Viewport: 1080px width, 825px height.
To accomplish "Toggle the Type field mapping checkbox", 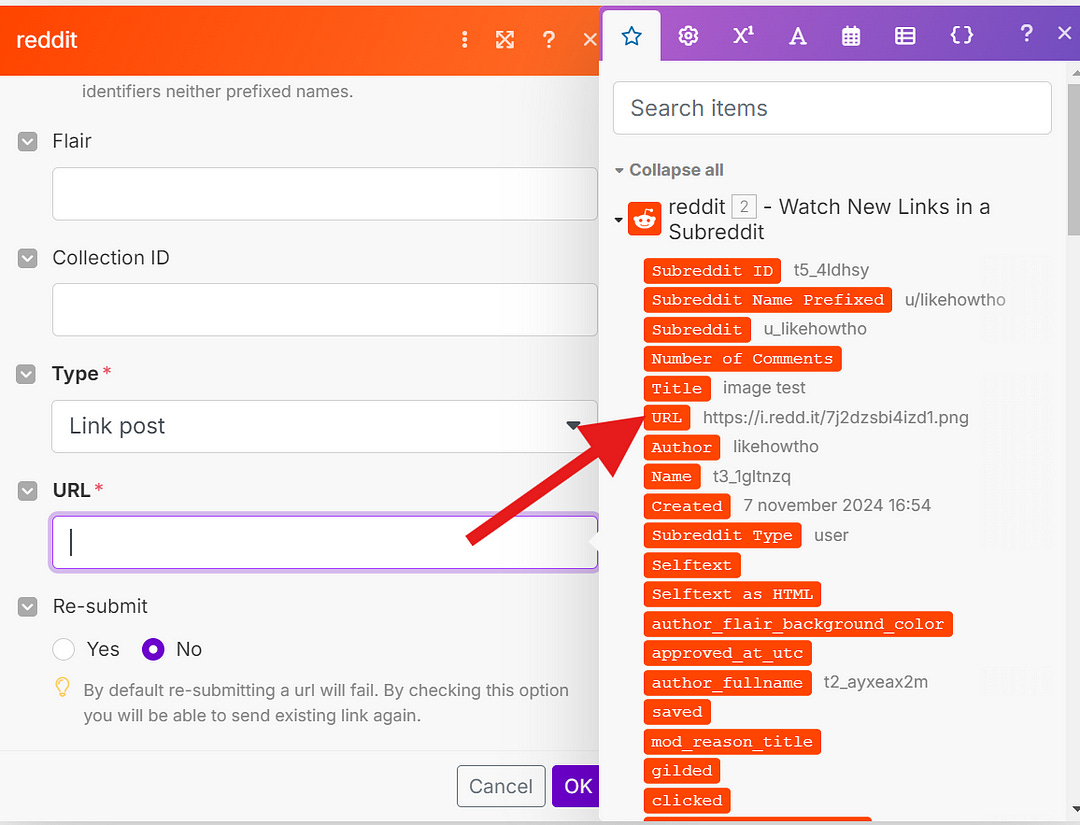I will pos(26,375).
